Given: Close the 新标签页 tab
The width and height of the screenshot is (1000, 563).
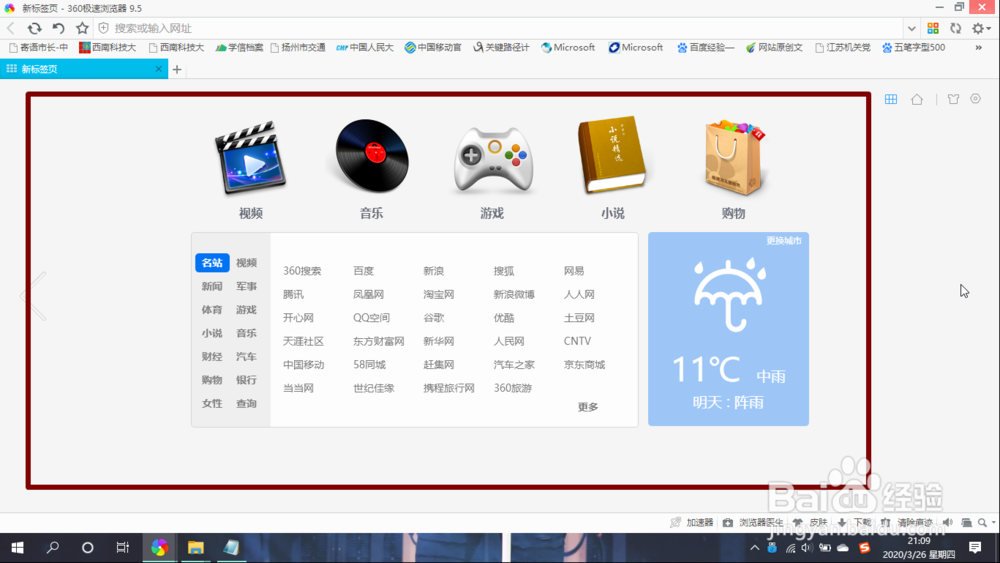Looking at the screenshot, I should (x=159, y=69).
